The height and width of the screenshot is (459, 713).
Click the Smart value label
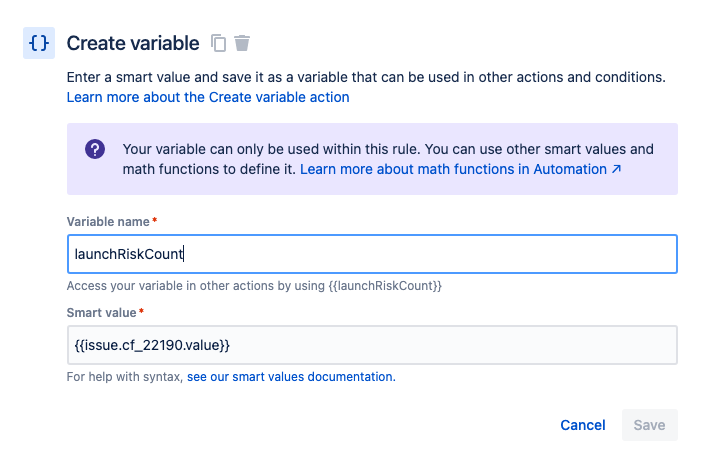tap(101, 313)
